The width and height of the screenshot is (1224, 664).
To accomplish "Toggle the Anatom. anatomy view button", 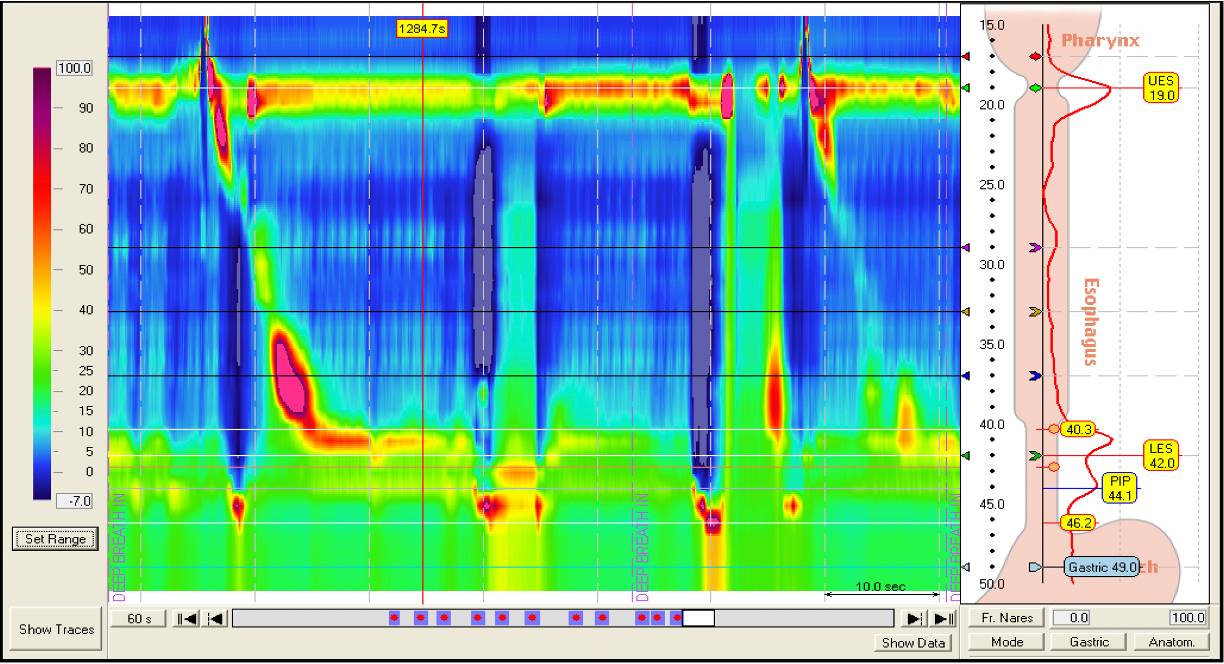I will (x=1171, y=642).
